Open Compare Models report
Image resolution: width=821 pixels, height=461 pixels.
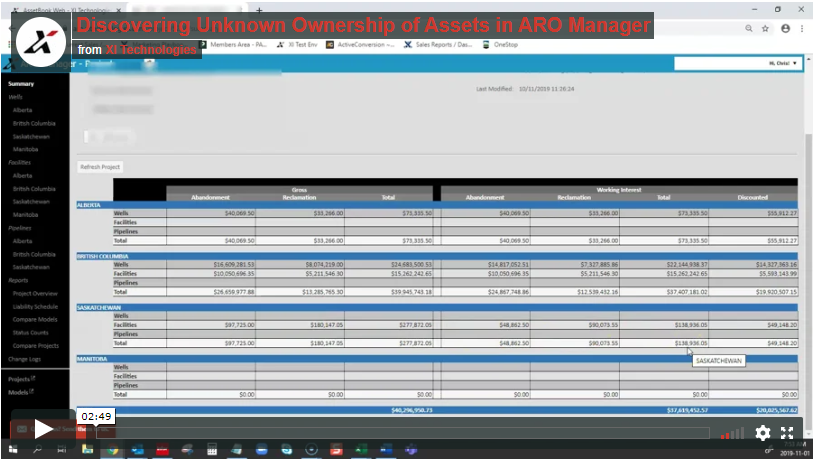tap(35, 320)
